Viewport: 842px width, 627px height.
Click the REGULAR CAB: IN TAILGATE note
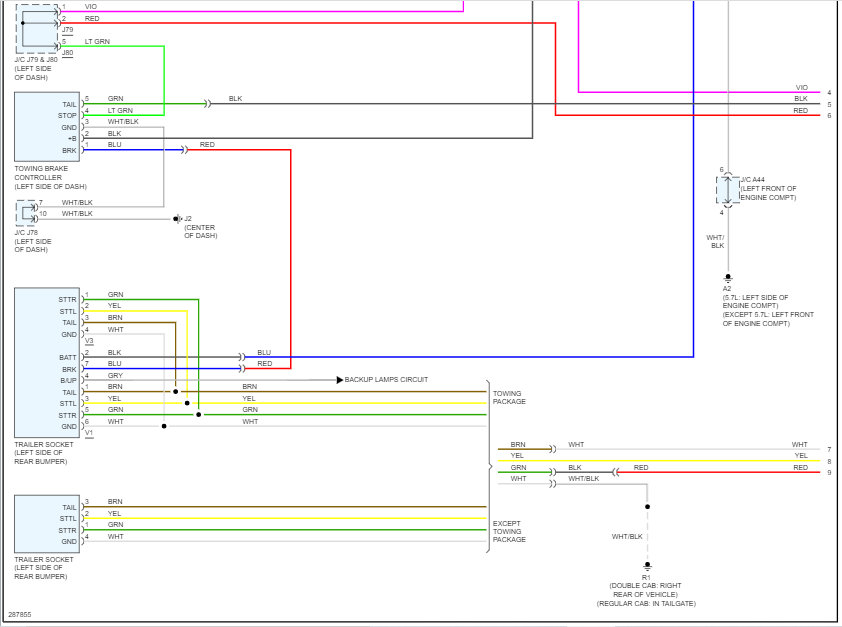click(646, 604)
